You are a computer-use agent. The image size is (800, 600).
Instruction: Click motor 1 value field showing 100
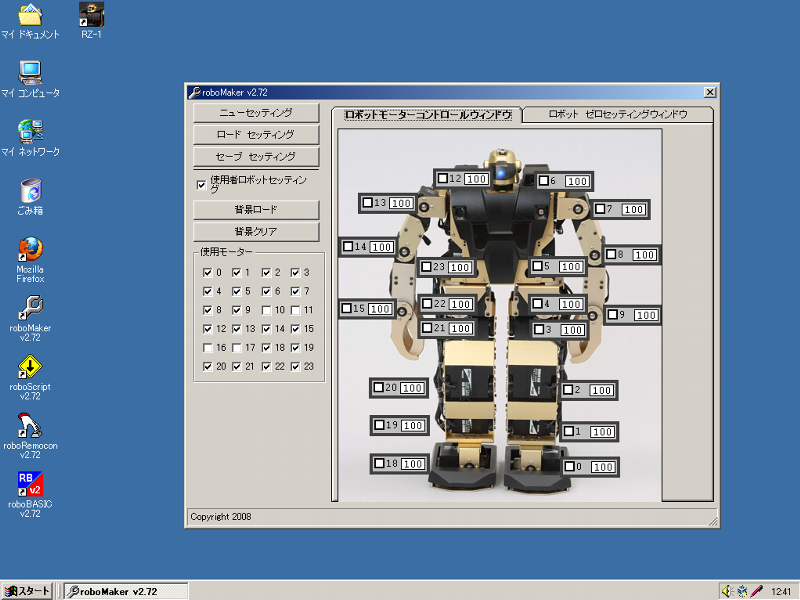[602, 432]
